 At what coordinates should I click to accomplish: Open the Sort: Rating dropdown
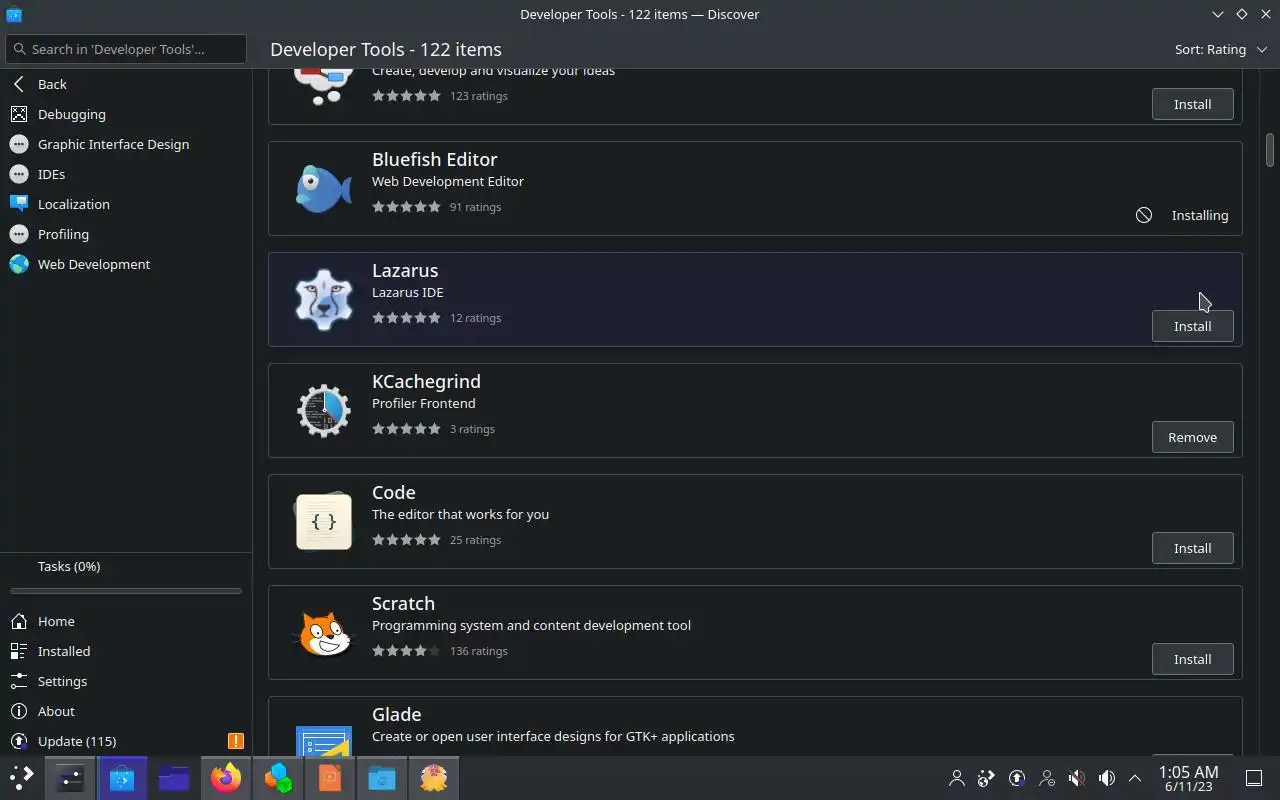coord(1220,49)
